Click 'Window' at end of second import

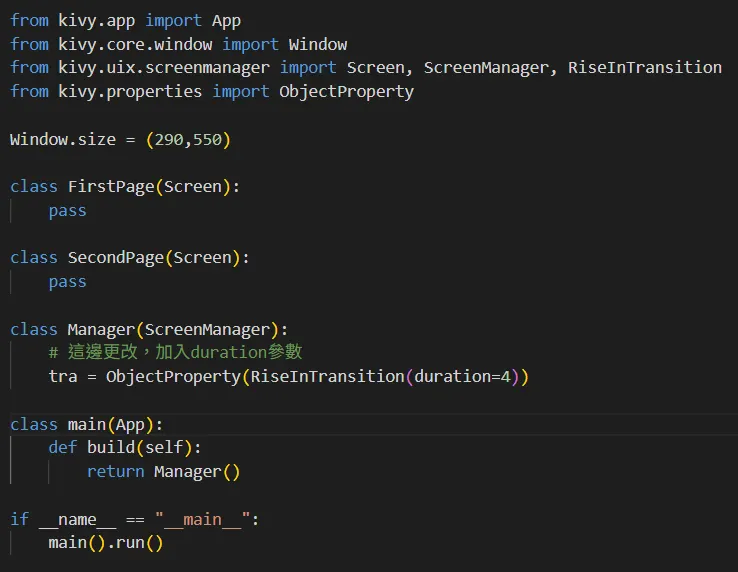pos(318,44)
